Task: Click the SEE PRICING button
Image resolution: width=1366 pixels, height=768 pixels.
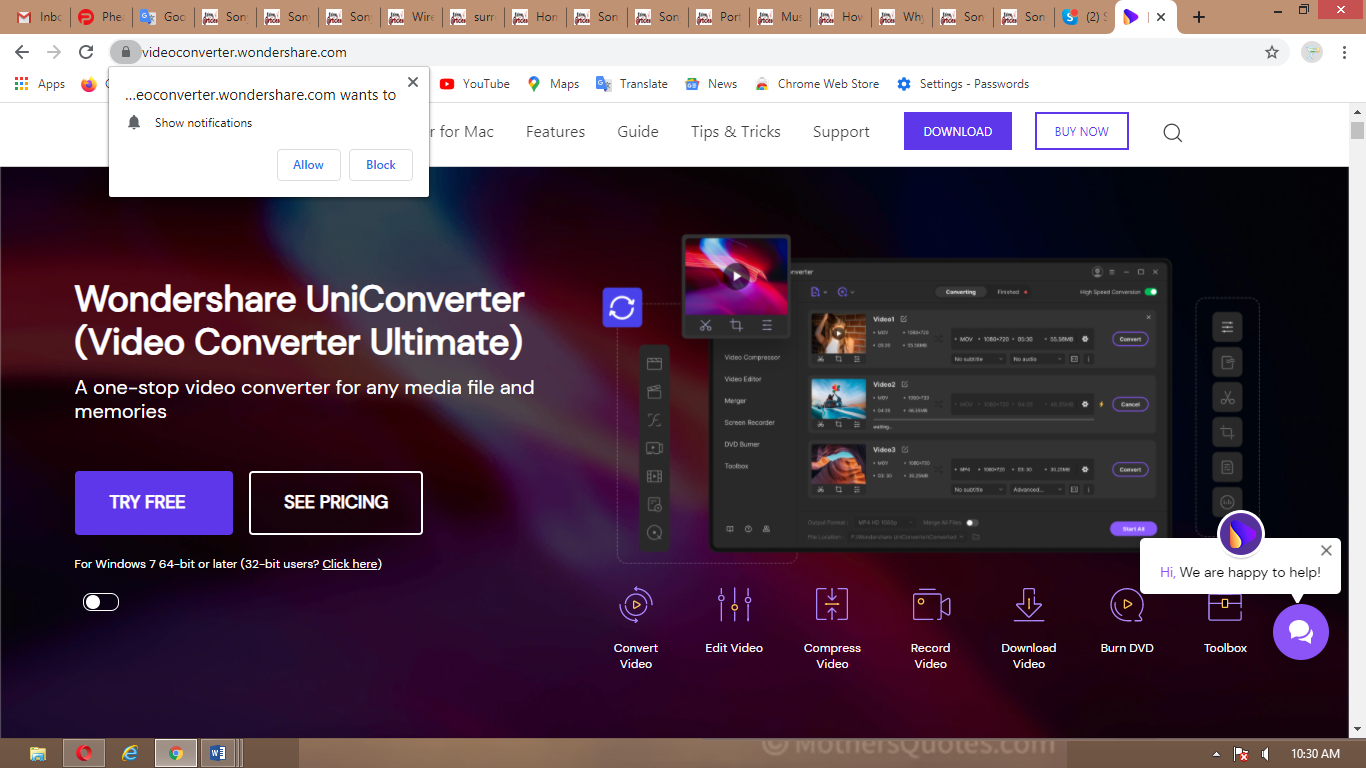Action: 336,503
